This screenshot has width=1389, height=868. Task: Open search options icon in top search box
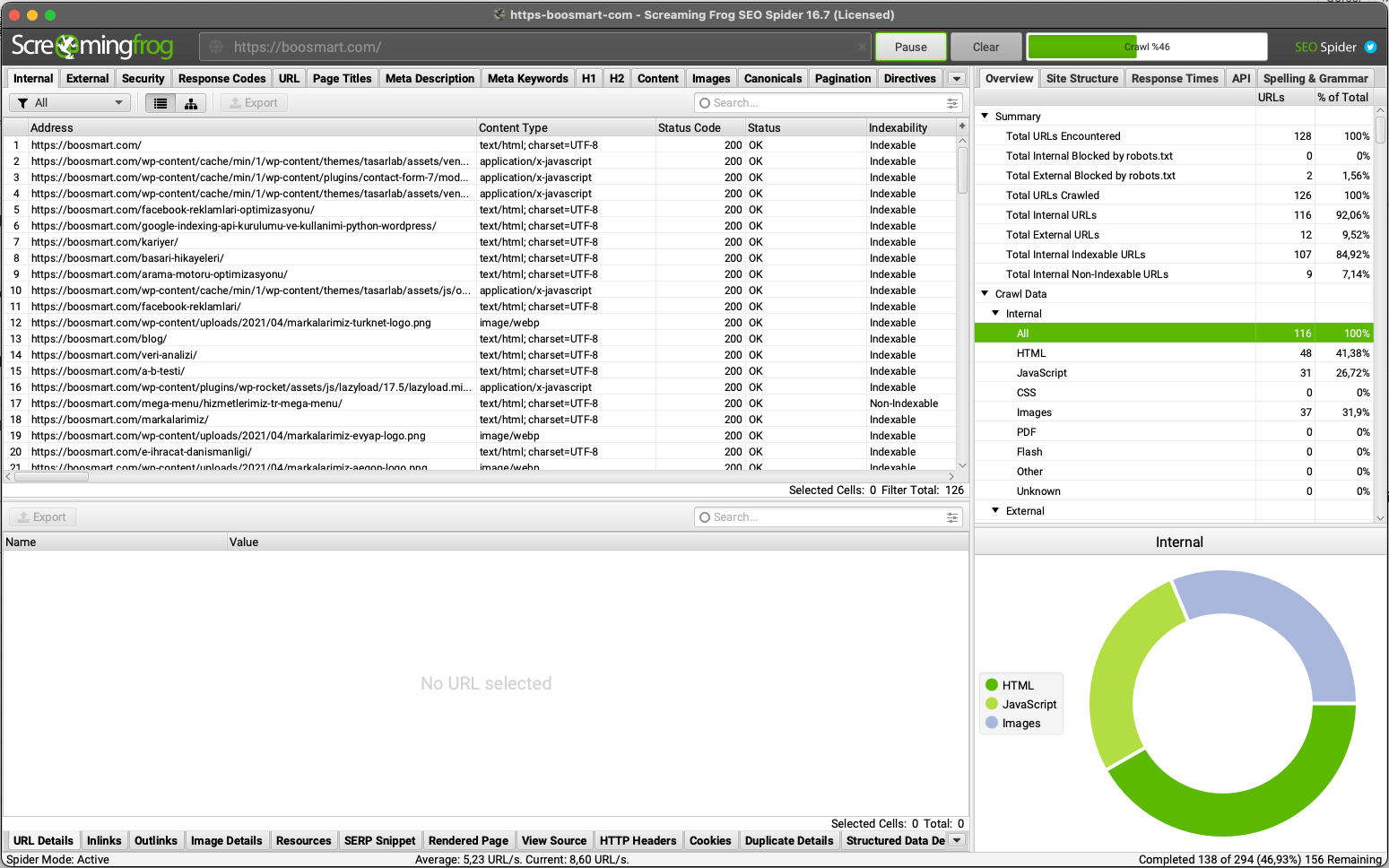(952, 103)
